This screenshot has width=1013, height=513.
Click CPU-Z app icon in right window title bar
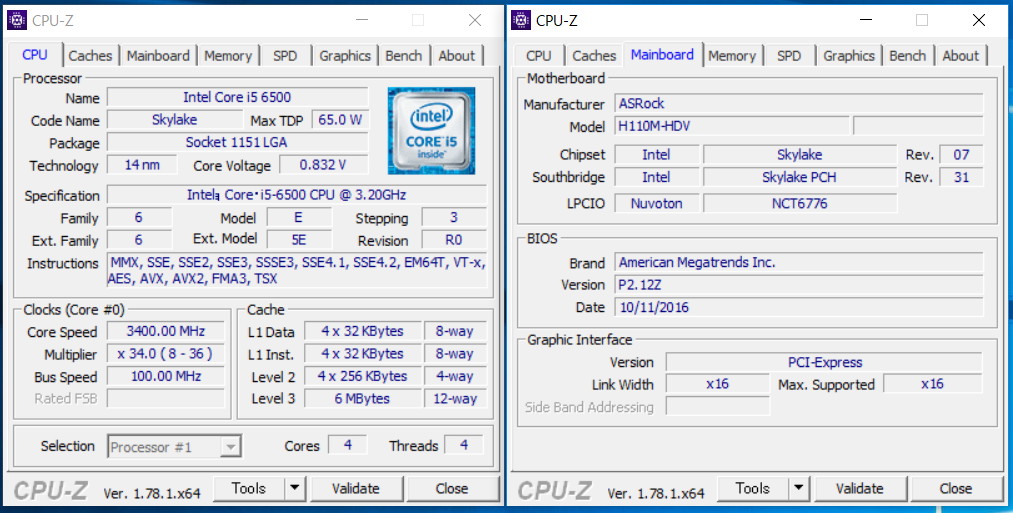(x=521, y=20)
